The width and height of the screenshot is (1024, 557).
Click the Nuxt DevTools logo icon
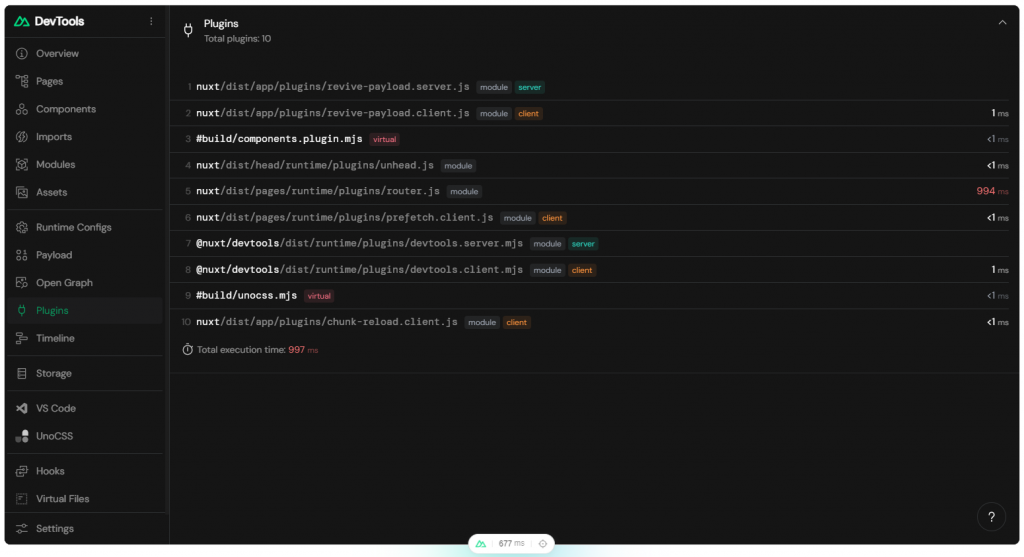pos(22,22)
